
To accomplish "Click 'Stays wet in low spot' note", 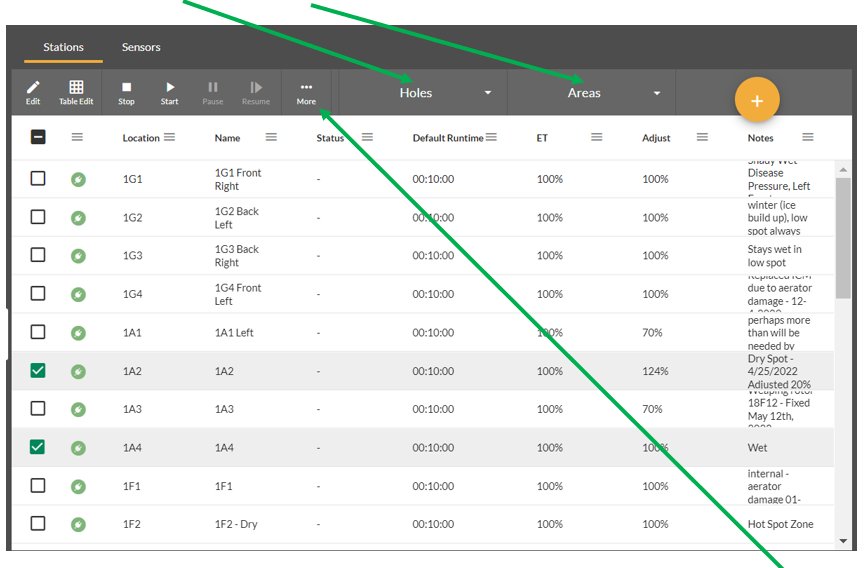I will click(774, 256).
